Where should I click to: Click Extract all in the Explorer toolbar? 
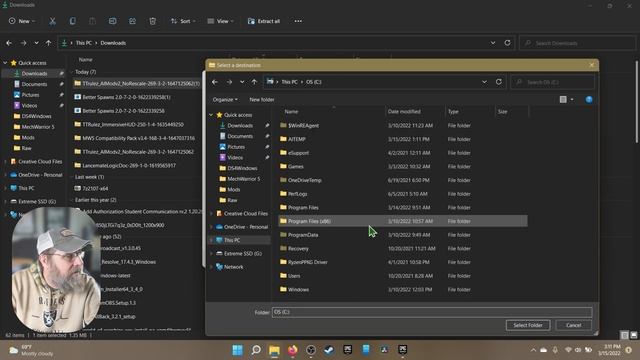tap(264, 21)
